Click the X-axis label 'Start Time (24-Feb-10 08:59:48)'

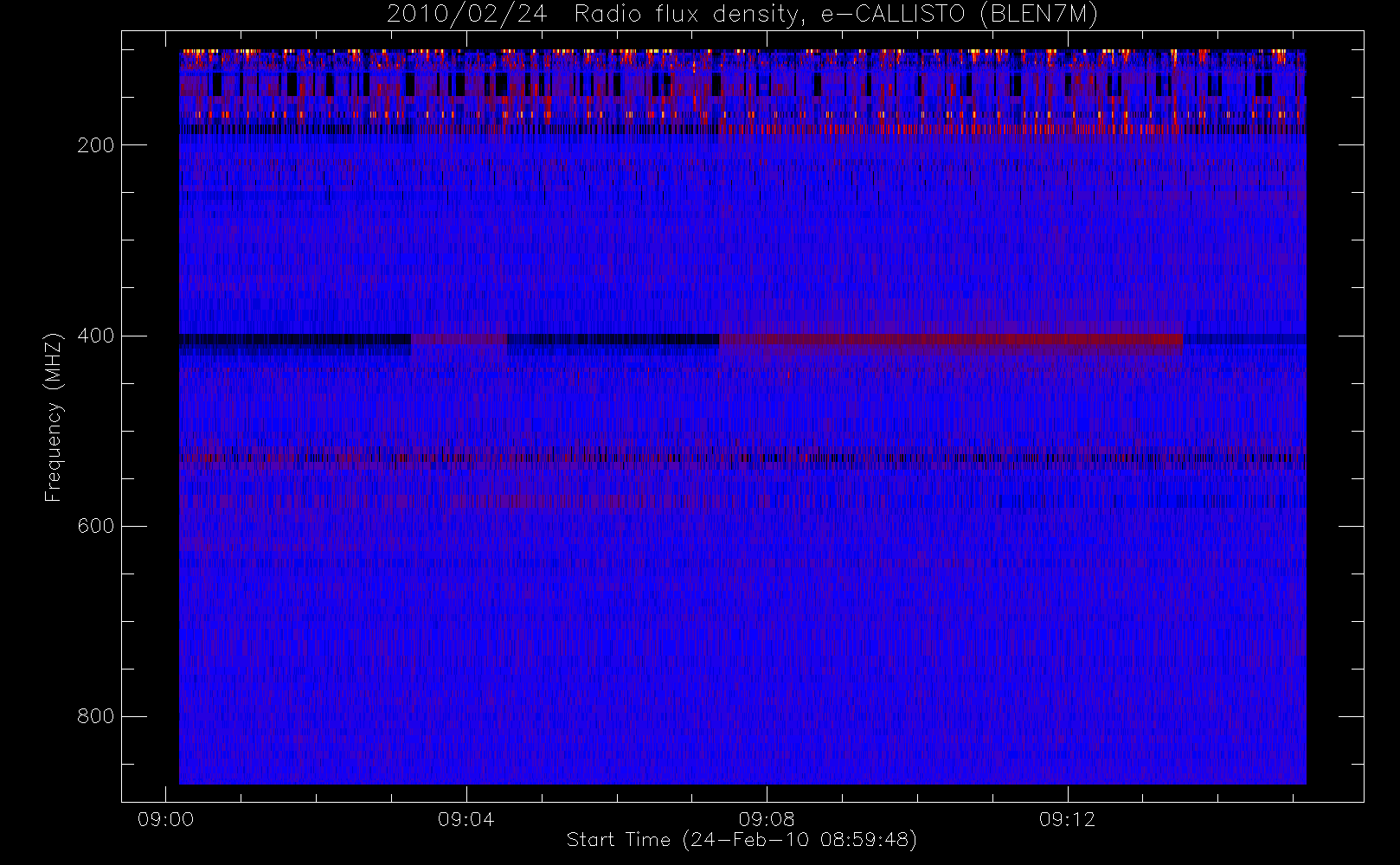click(742, 840)
